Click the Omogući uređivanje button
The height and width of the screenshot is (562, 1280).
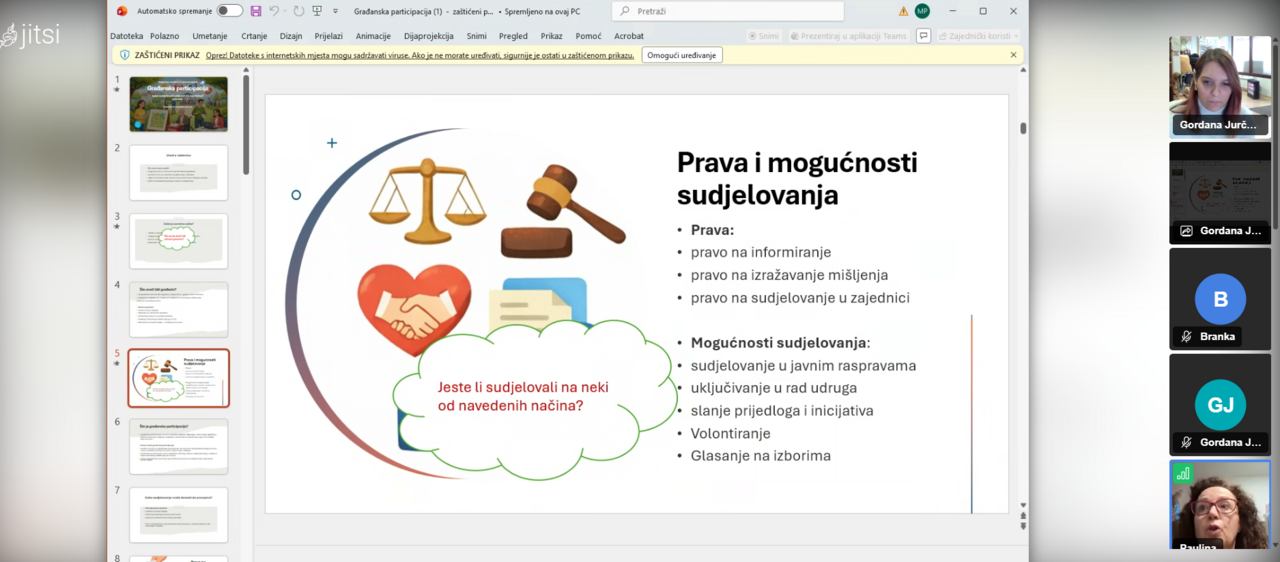point(682,55)
